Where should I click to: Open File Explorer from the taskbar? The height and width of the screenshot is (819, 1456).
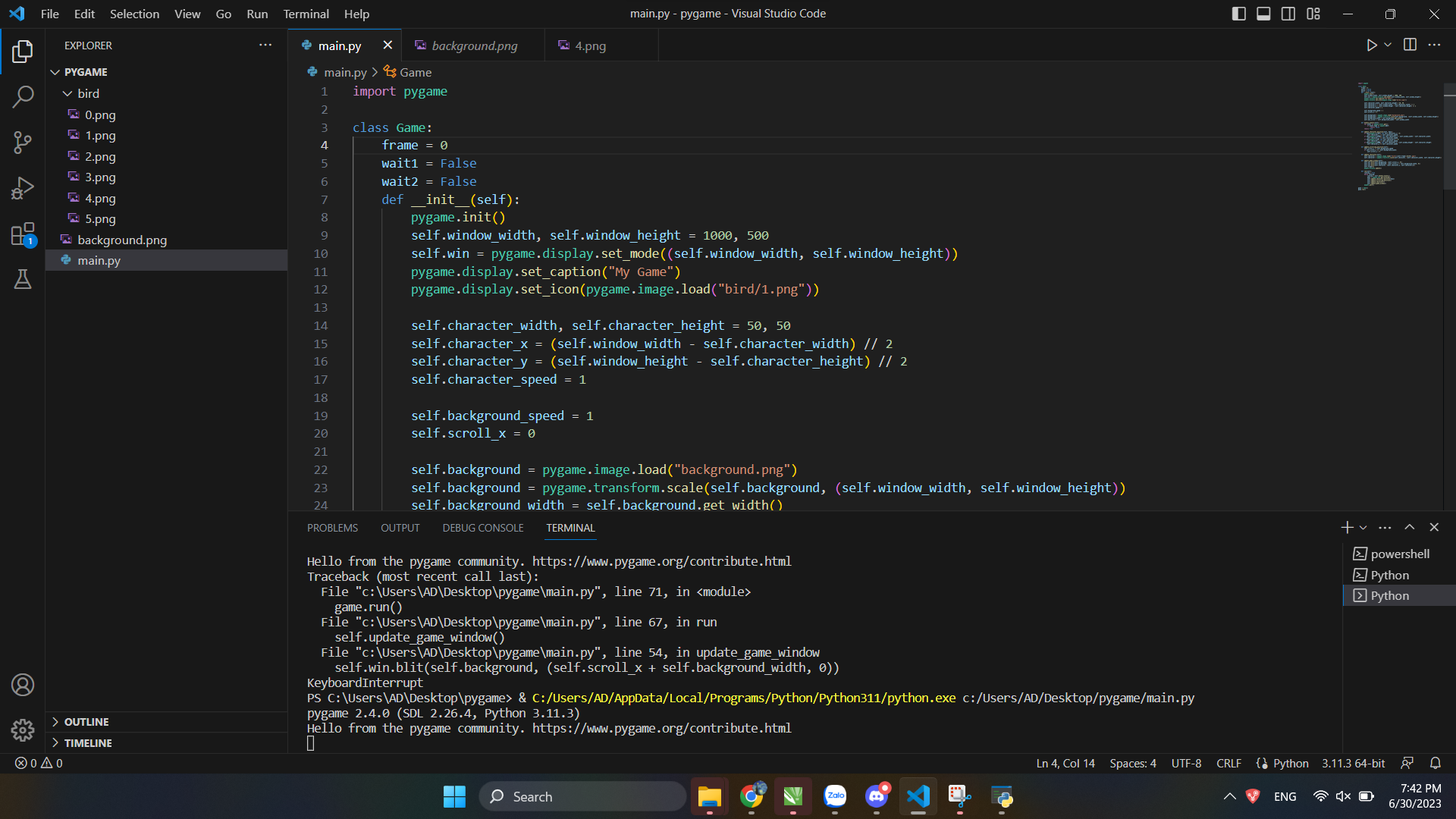709,796
